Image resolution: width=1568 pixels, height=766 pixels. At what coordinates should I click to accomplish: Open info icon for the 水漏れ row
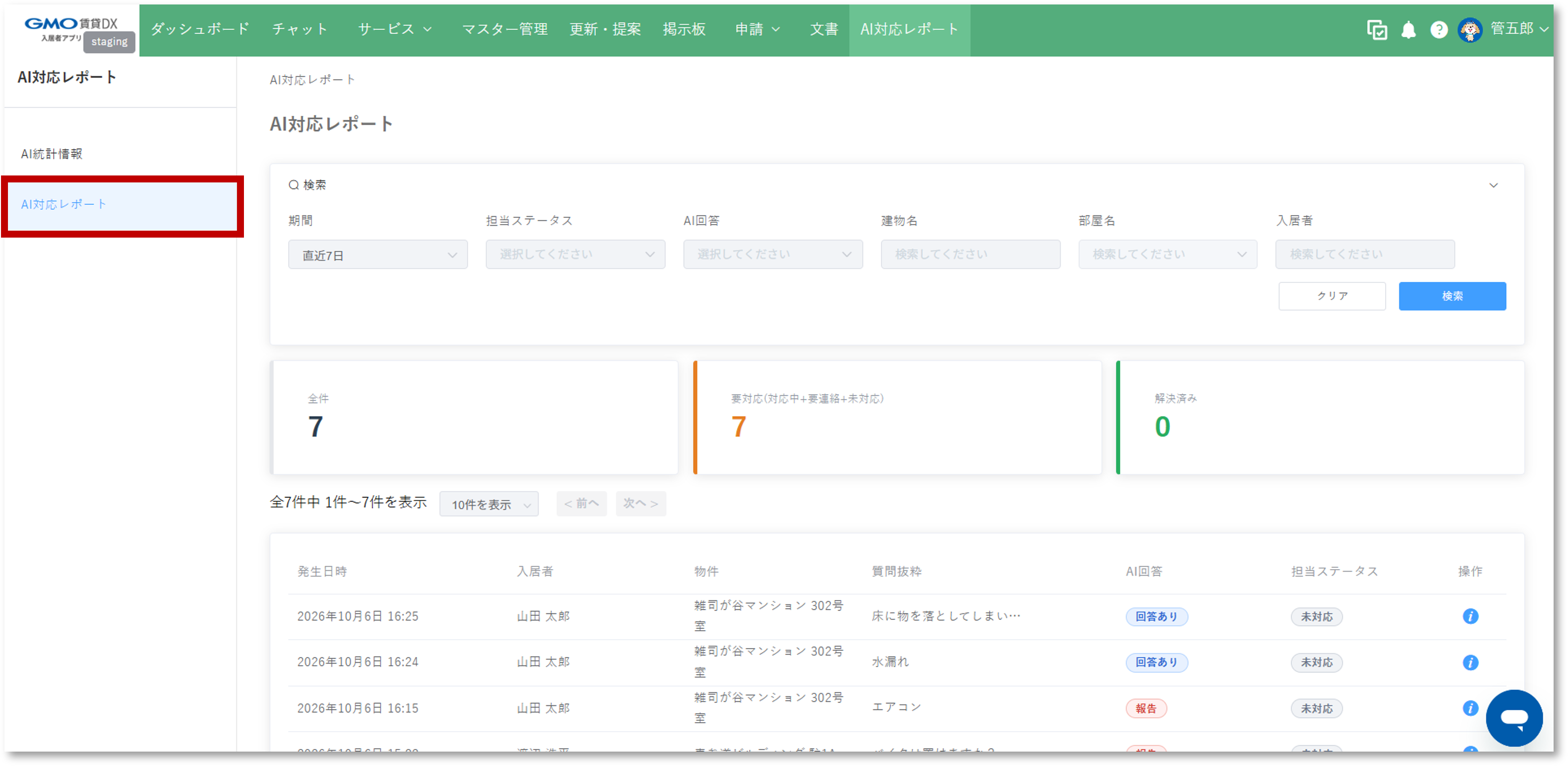point(1470,662)
